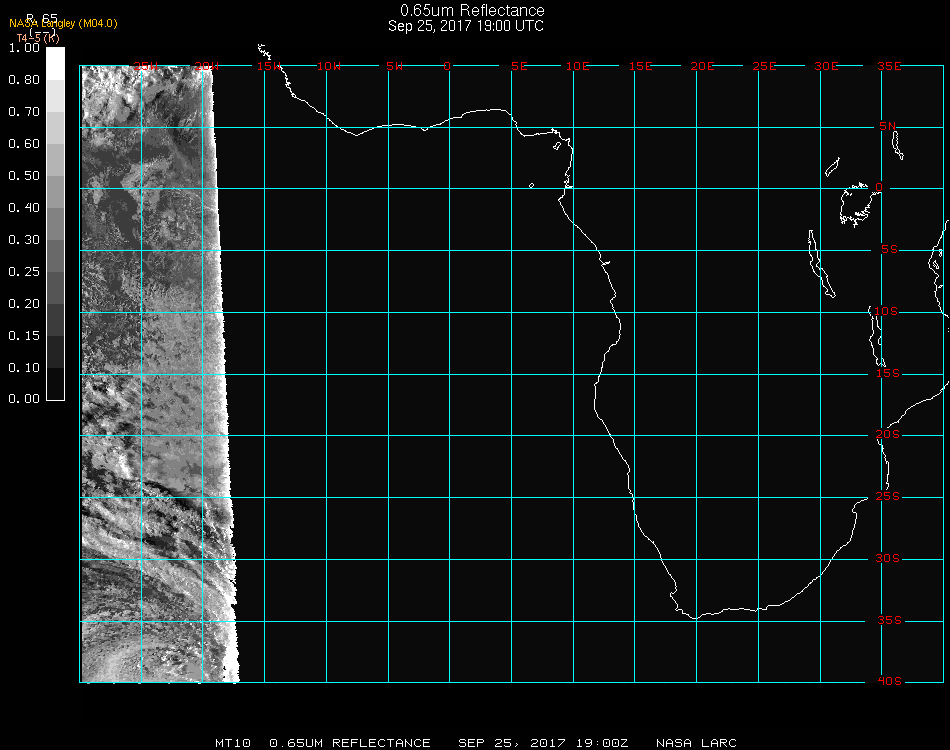Click the 0.50 level on the reflectance colorbar
950x750 pixels.
(56, 176)
